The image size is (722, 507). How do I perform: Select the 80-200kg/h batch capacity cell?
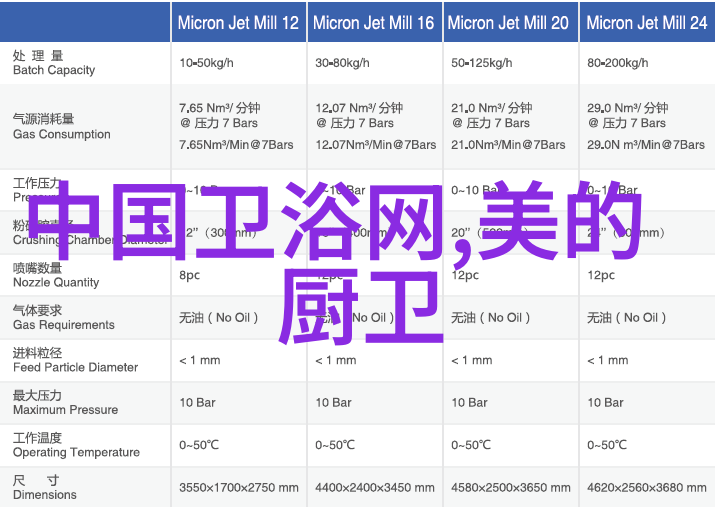click(620, 63)
